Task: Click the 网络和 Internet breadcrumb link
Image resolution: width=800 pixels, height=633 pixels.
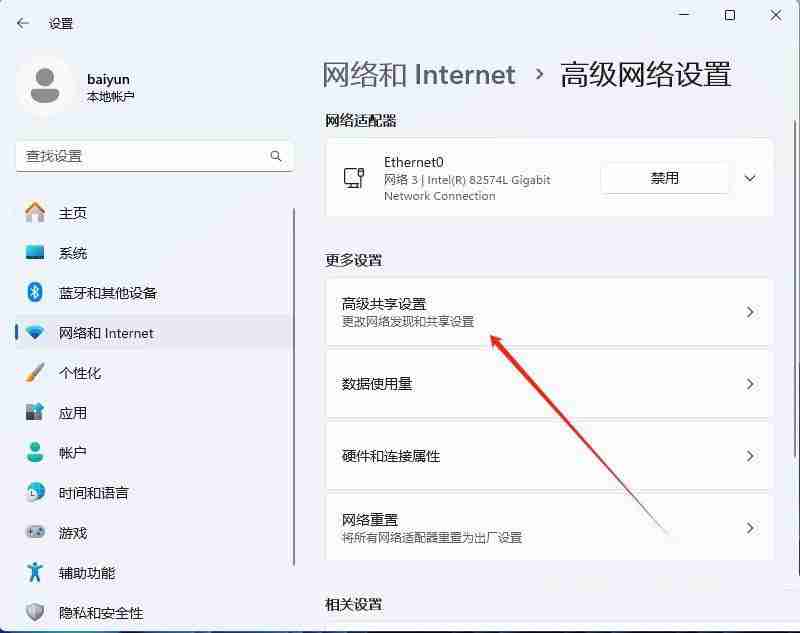Action: pos(417,74)
